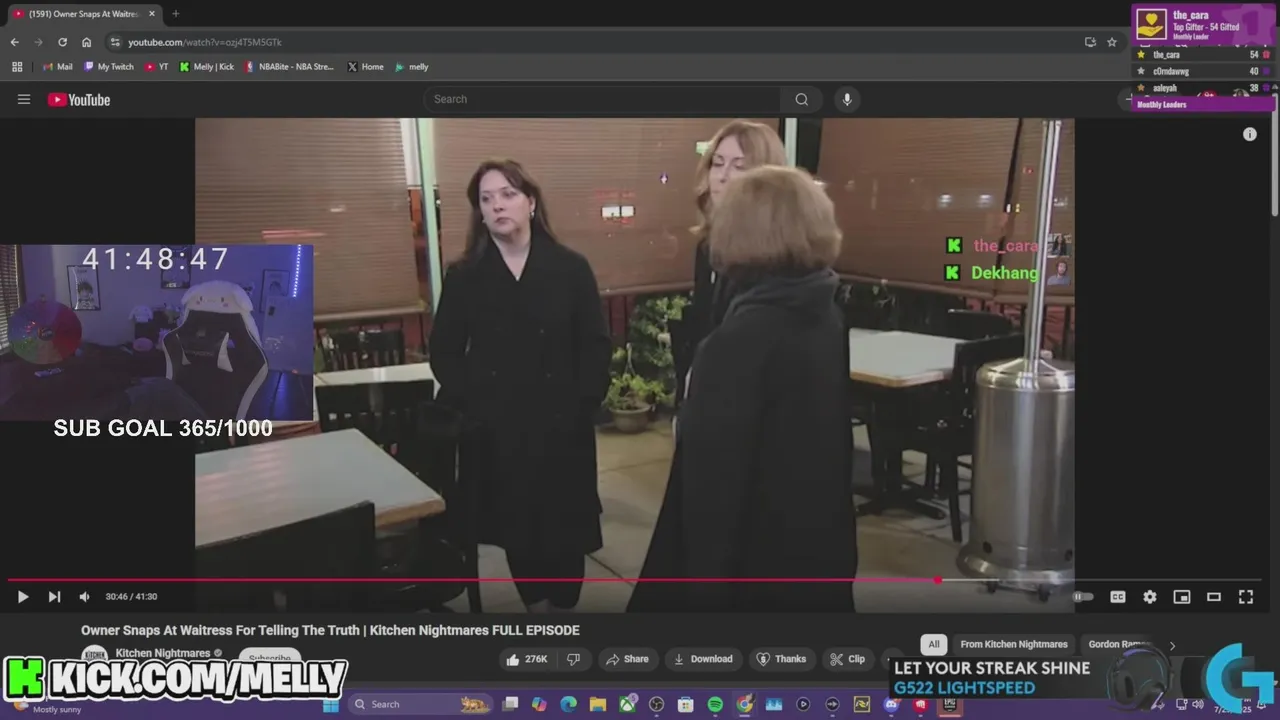The height and width of the screenshot is (720, 1280).
Task: Click the youtube.com address bar URL
Action: point(205,42)
